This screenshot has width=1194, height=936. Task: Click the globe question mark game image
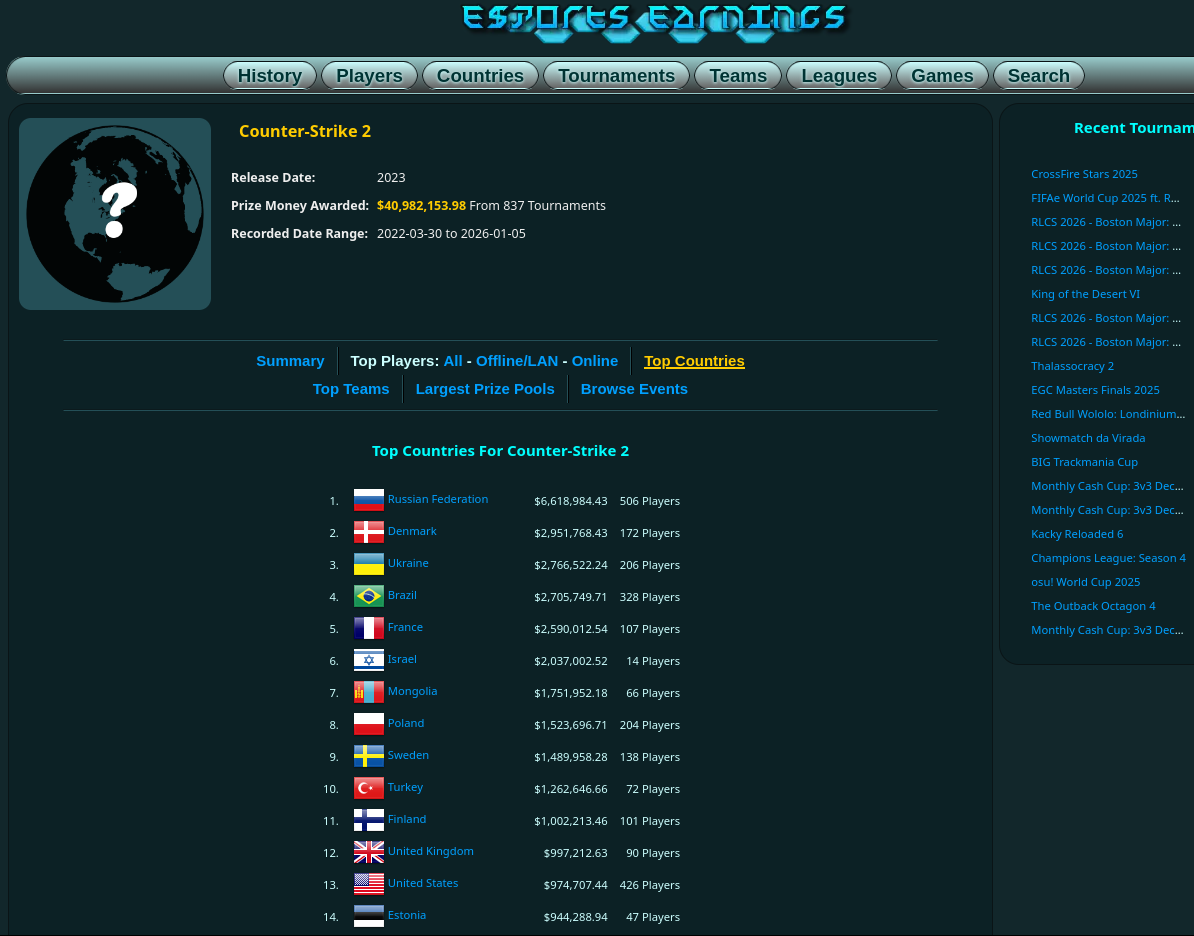coord(115,214)
